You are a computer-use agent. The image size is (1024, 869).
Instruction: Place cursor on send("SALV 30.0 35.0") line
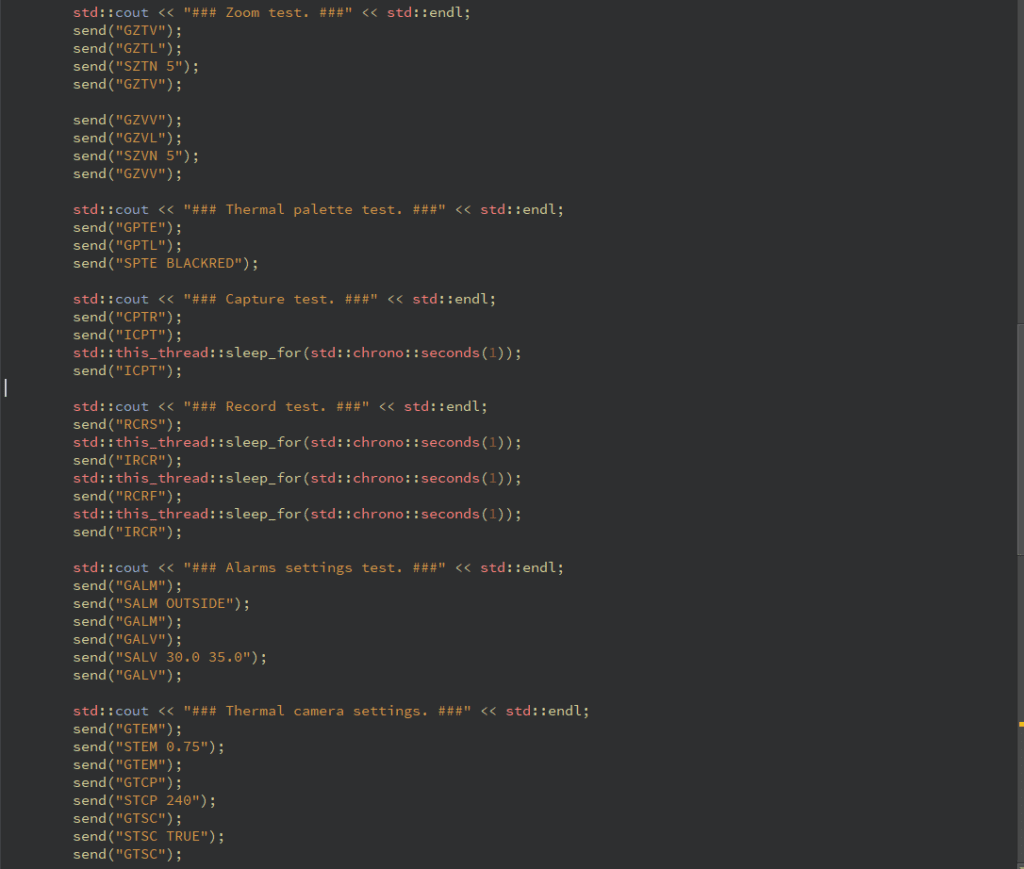pos(170,657)
